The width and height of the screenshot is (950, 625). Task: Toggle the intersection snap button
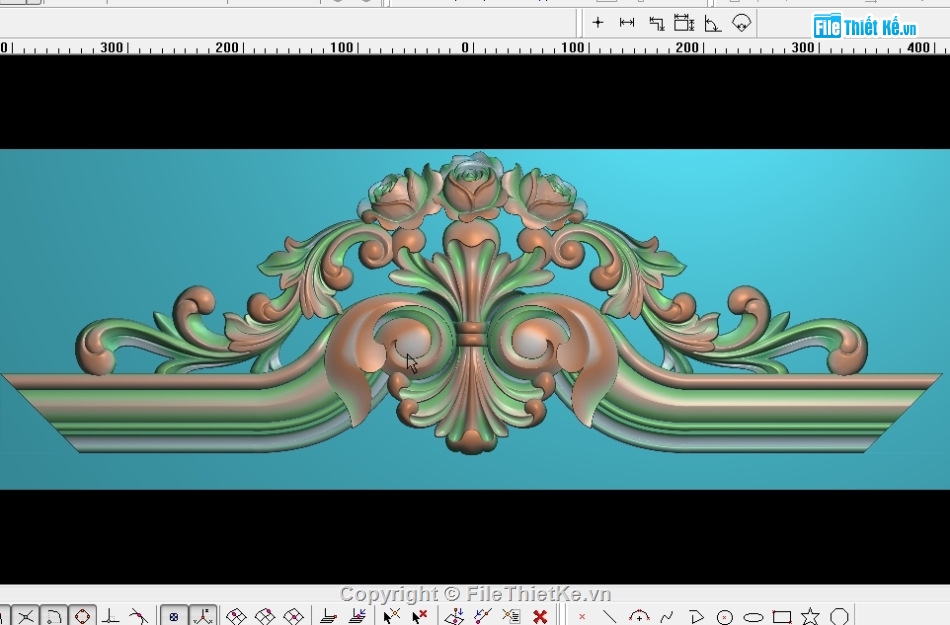pyautogui.click(x=26, y=617)
